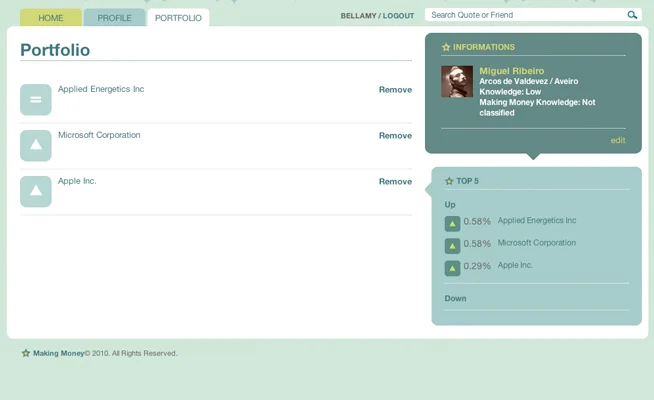Click the Portfolio page heading
Image resolution: width=654 pixels, height=400 pixels.
point(55,50)
